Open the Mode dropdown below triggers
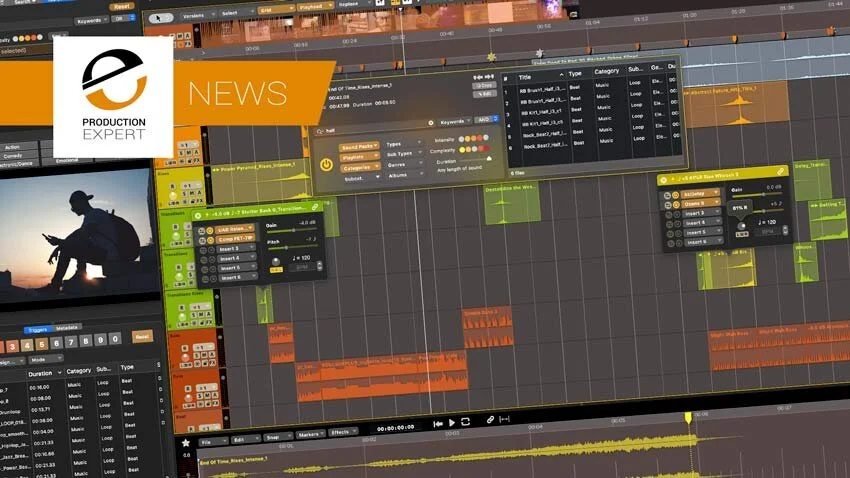Viewport: 850px width, 478px height. coord(46,359)
